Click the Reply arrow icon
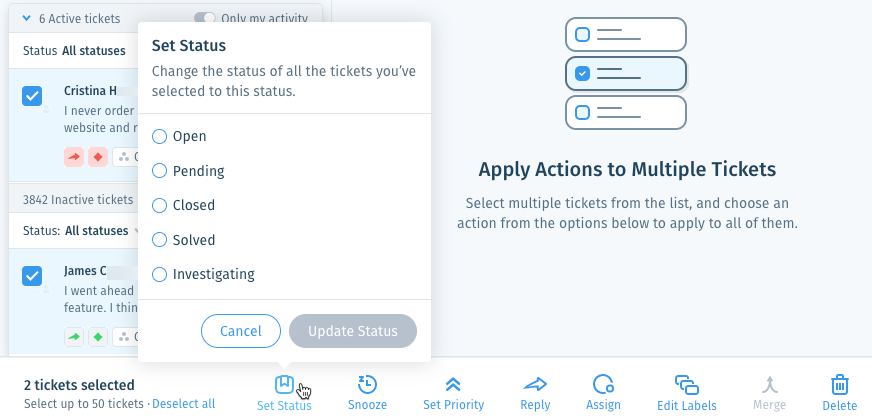The image size is (872, 419). [535, 384]
